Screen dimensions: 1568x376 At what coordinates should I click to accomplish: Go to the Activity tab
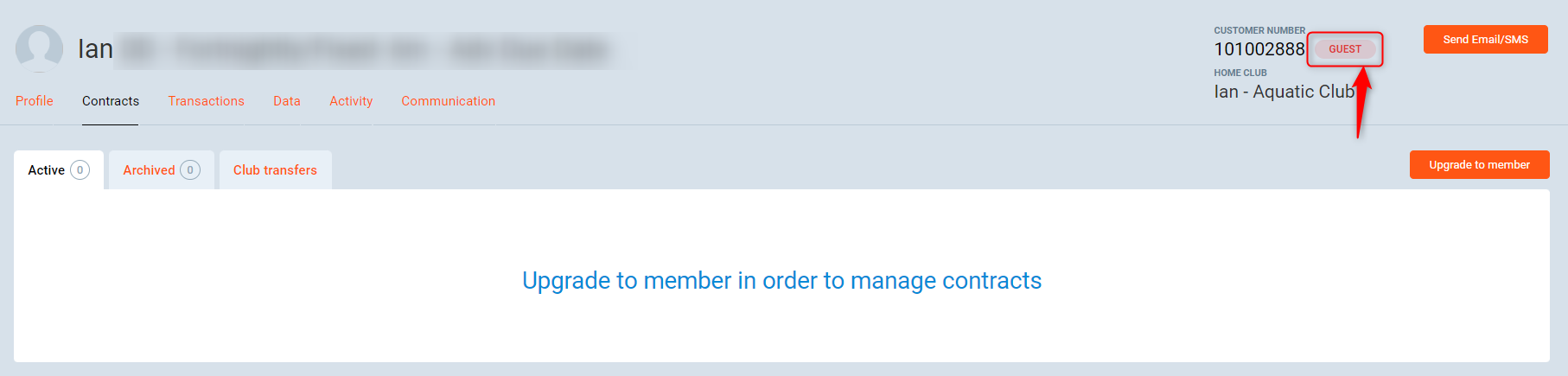tap(351, 101)
